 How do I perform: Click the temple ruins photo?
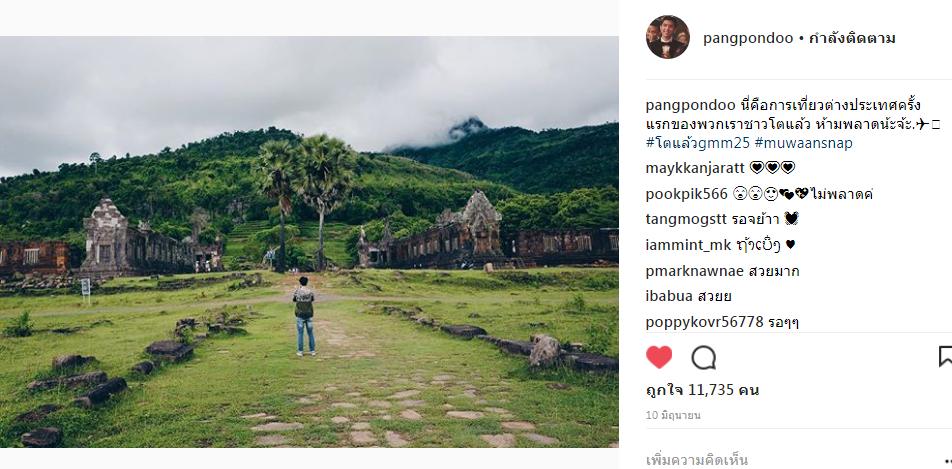pyautogui.click(x=309, y=242)
